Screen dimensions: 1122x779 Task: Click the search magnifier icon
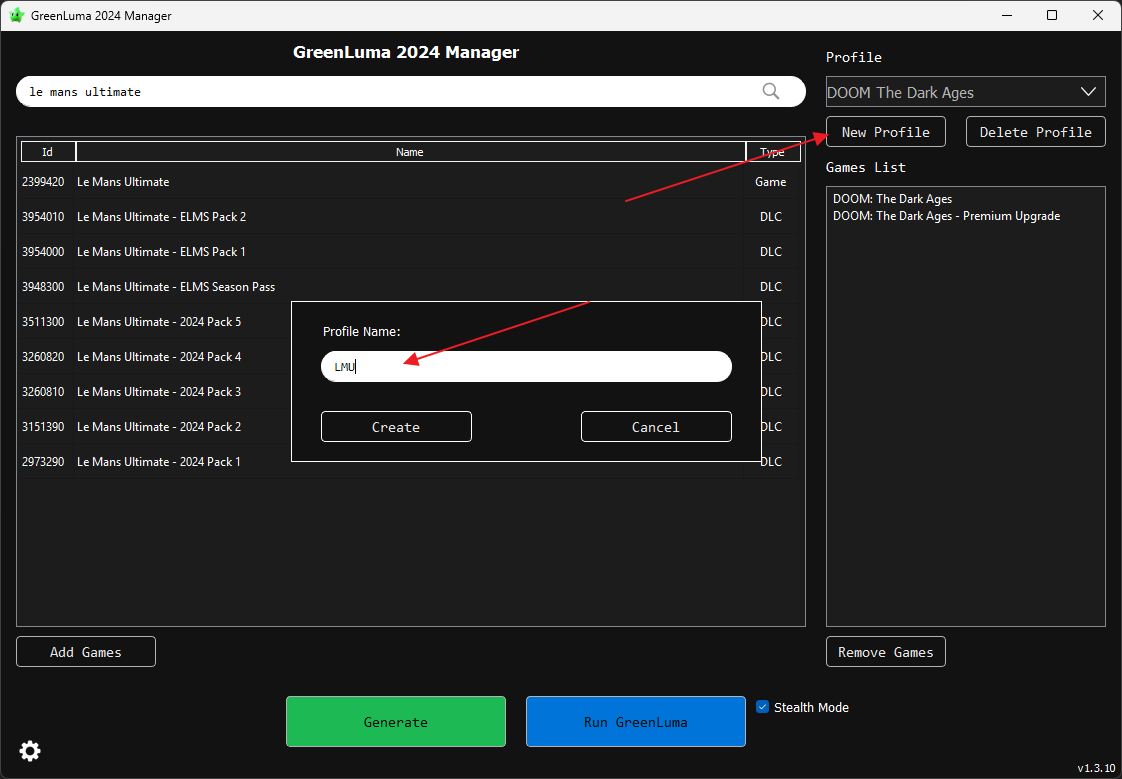771,91
